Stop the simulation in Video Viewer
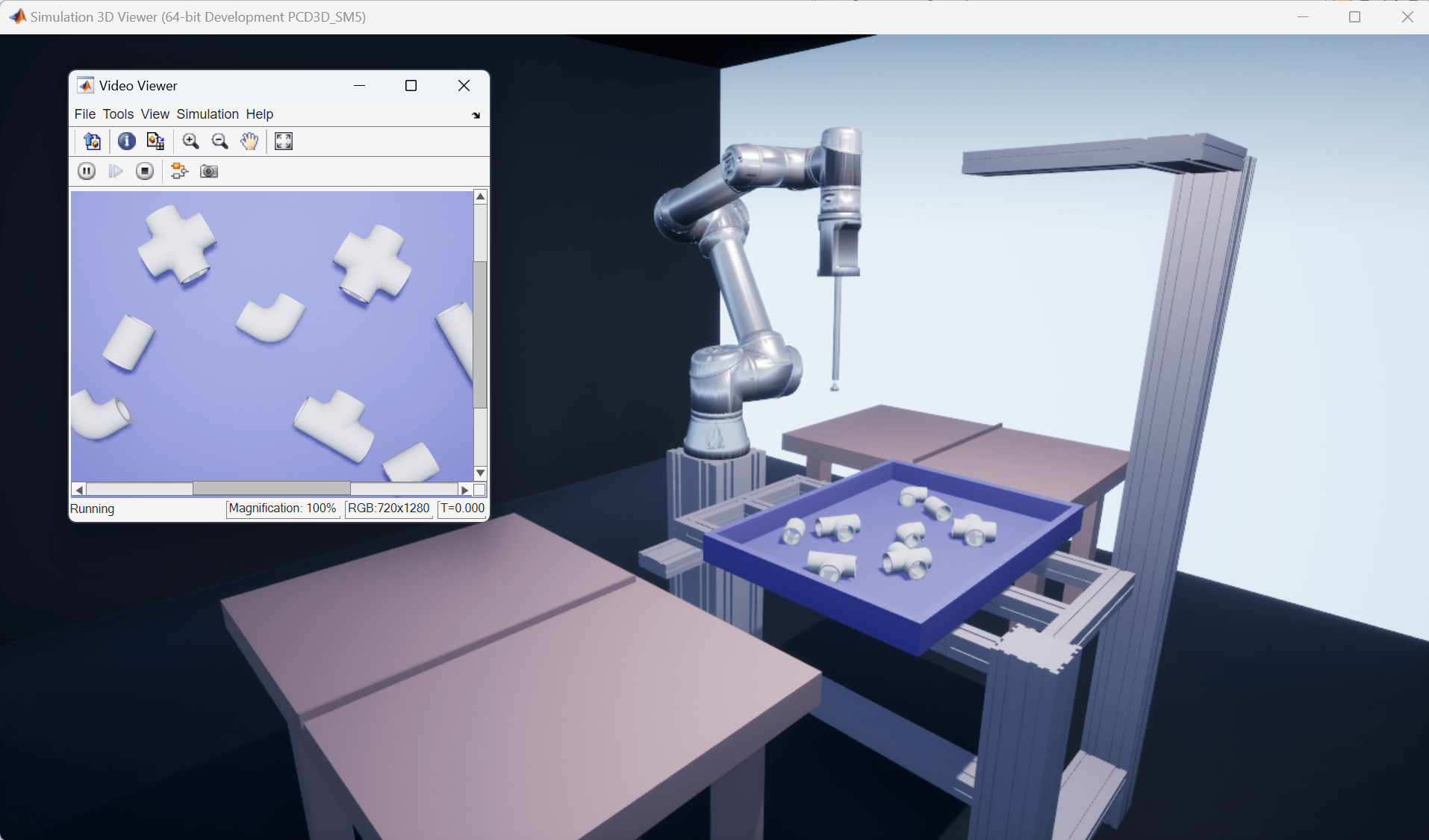 145,172
